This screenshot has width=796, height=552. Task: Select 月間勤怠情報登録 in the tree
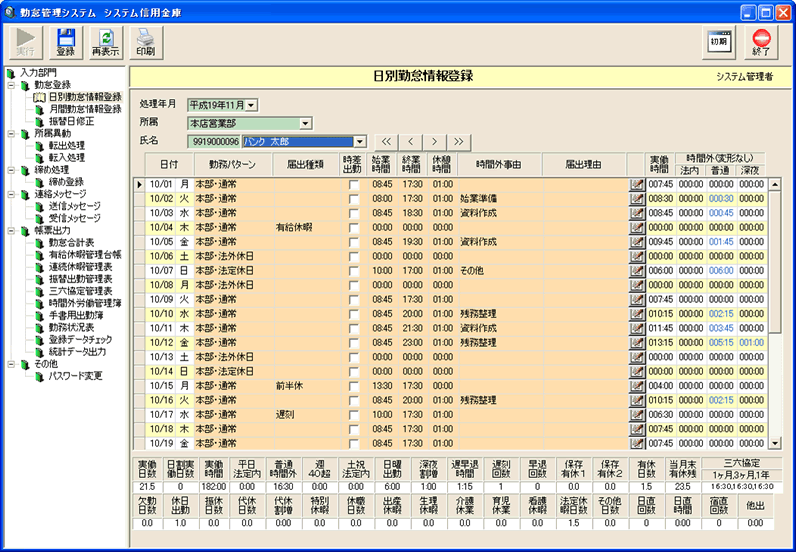(x=85, y=109)
